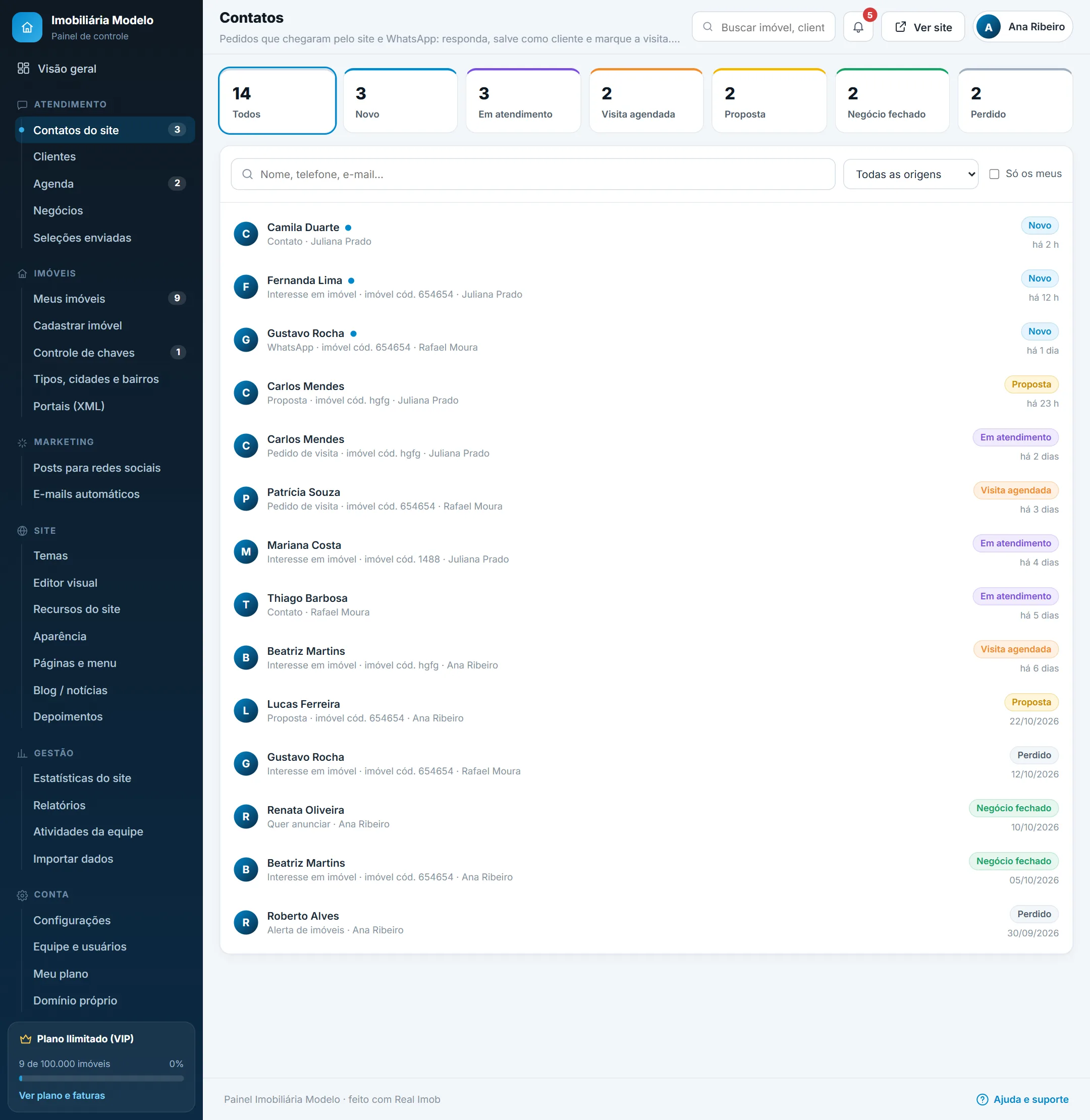Open Estatísticas do site in sidebar
Viewport: 1090px width, 1120px height.
[82, 778]
